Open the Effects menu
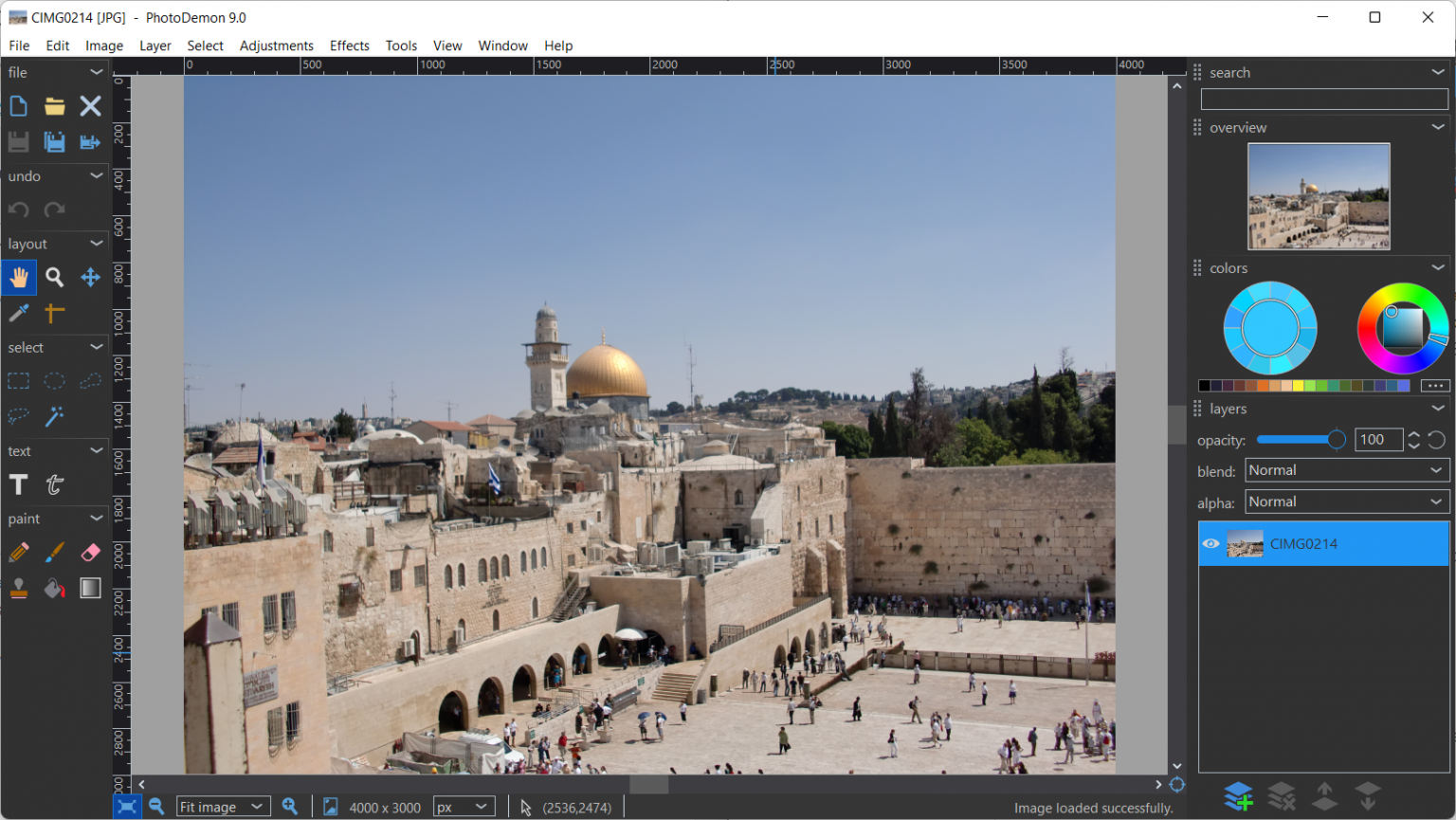The height and width of the screenshot is (820, 1456). (x=349, y=46)
